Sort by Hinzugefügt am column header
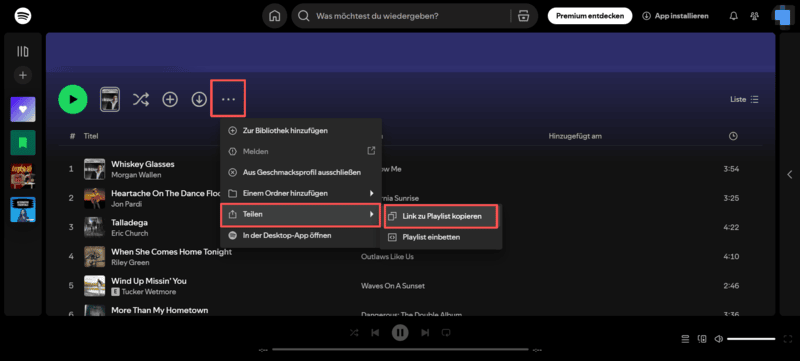 576,136
